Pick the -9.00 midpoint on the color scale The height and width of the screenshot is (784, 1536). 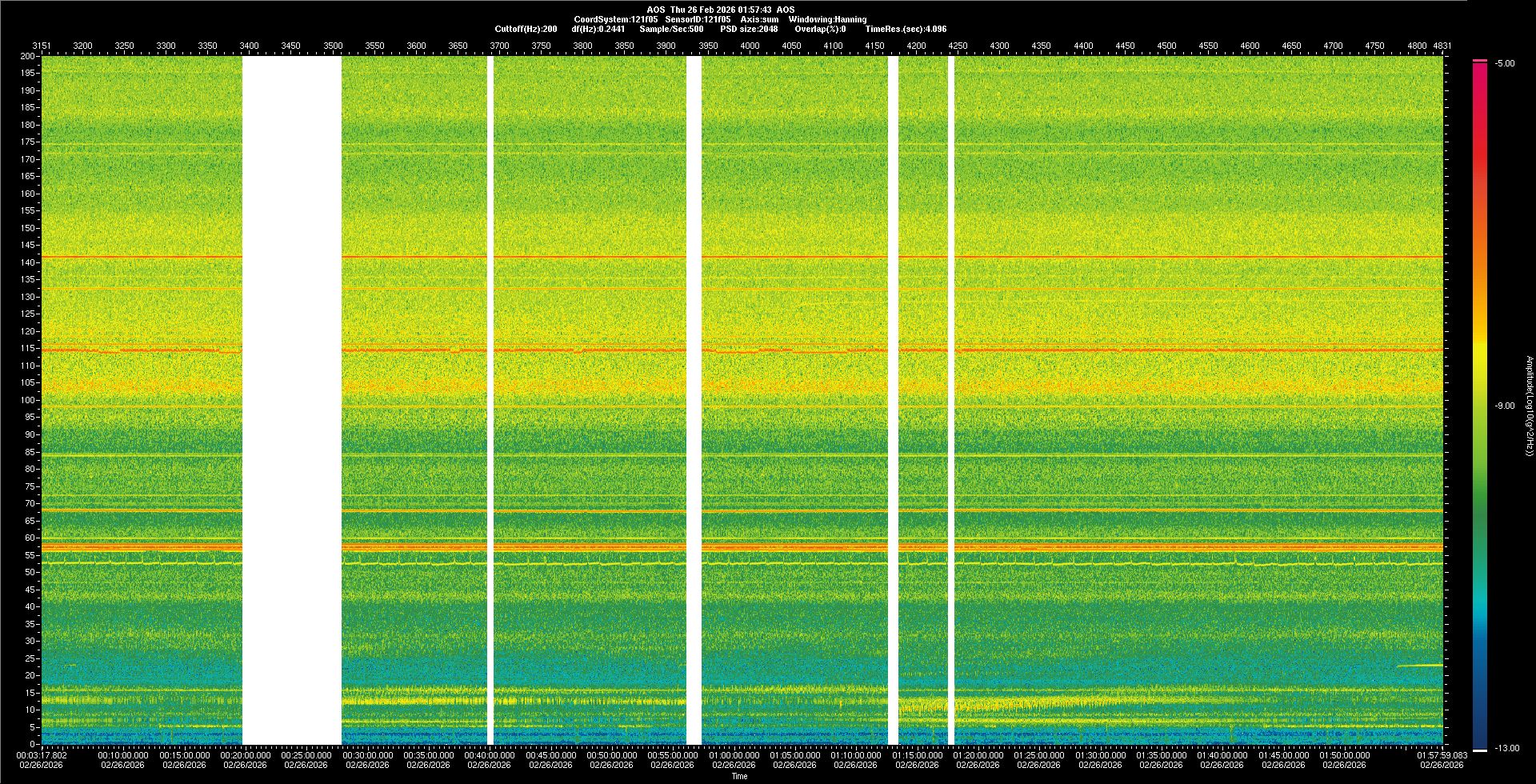(1505, 406)
